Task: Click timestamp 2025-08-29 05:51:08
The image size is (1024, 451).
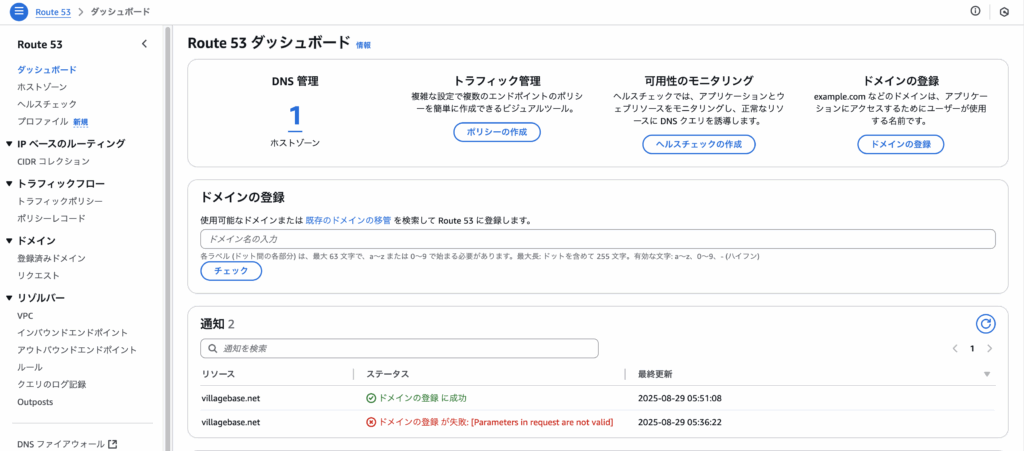Action: pyautogui.click(x=680, y=397)
